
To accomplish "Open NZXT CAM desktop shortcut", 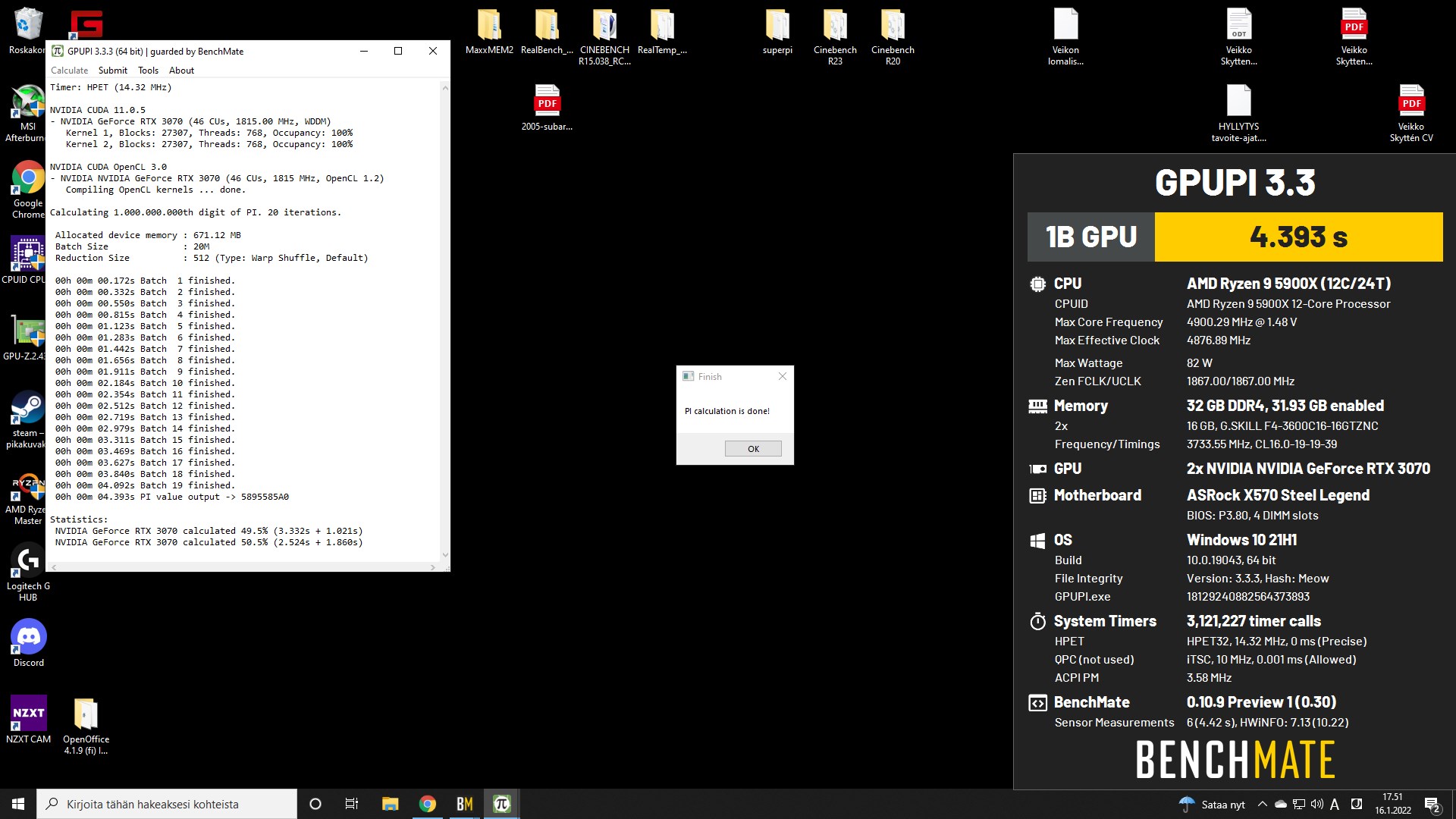I will [x=28, y=720].
